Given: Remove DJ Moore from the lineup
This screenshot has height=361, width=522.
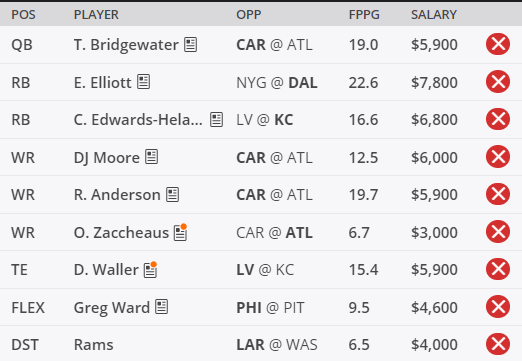Looking at the screenshot, I should click(x=498, y=157).
